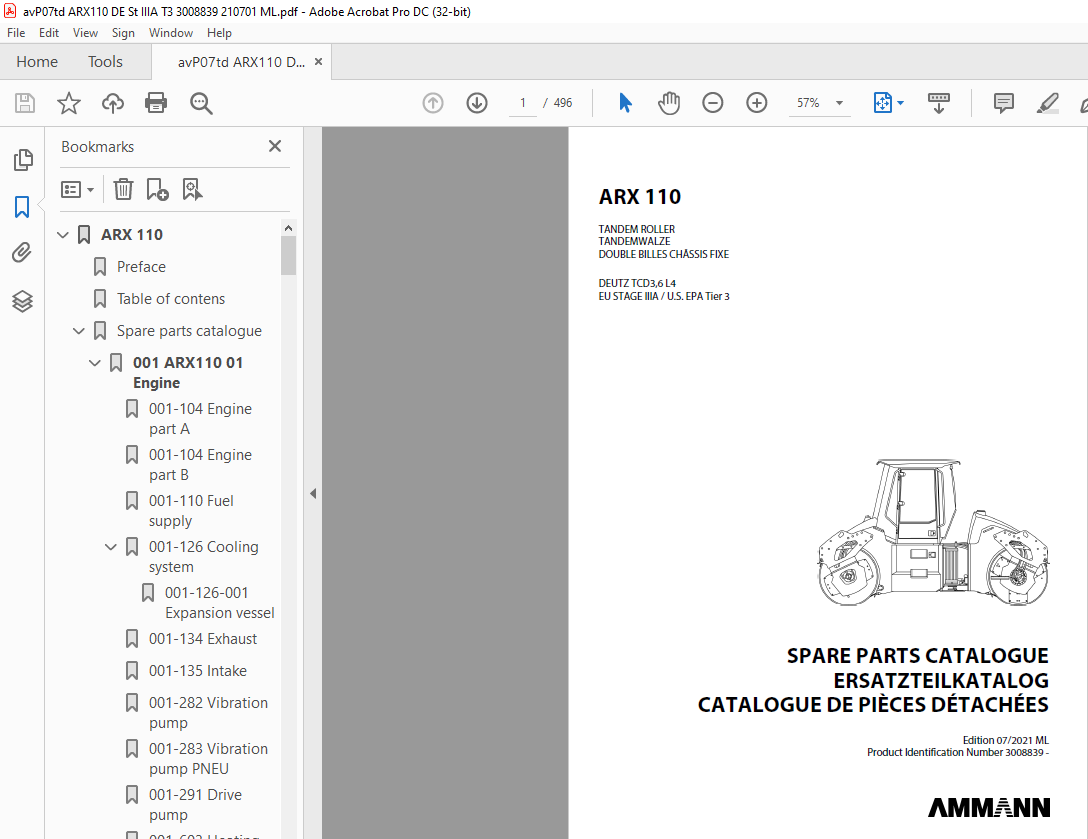Open 001-291 Drive pump bookmark
This screenshot has height=839, width=1088.
pyautogui.click(x=195, y=805)
